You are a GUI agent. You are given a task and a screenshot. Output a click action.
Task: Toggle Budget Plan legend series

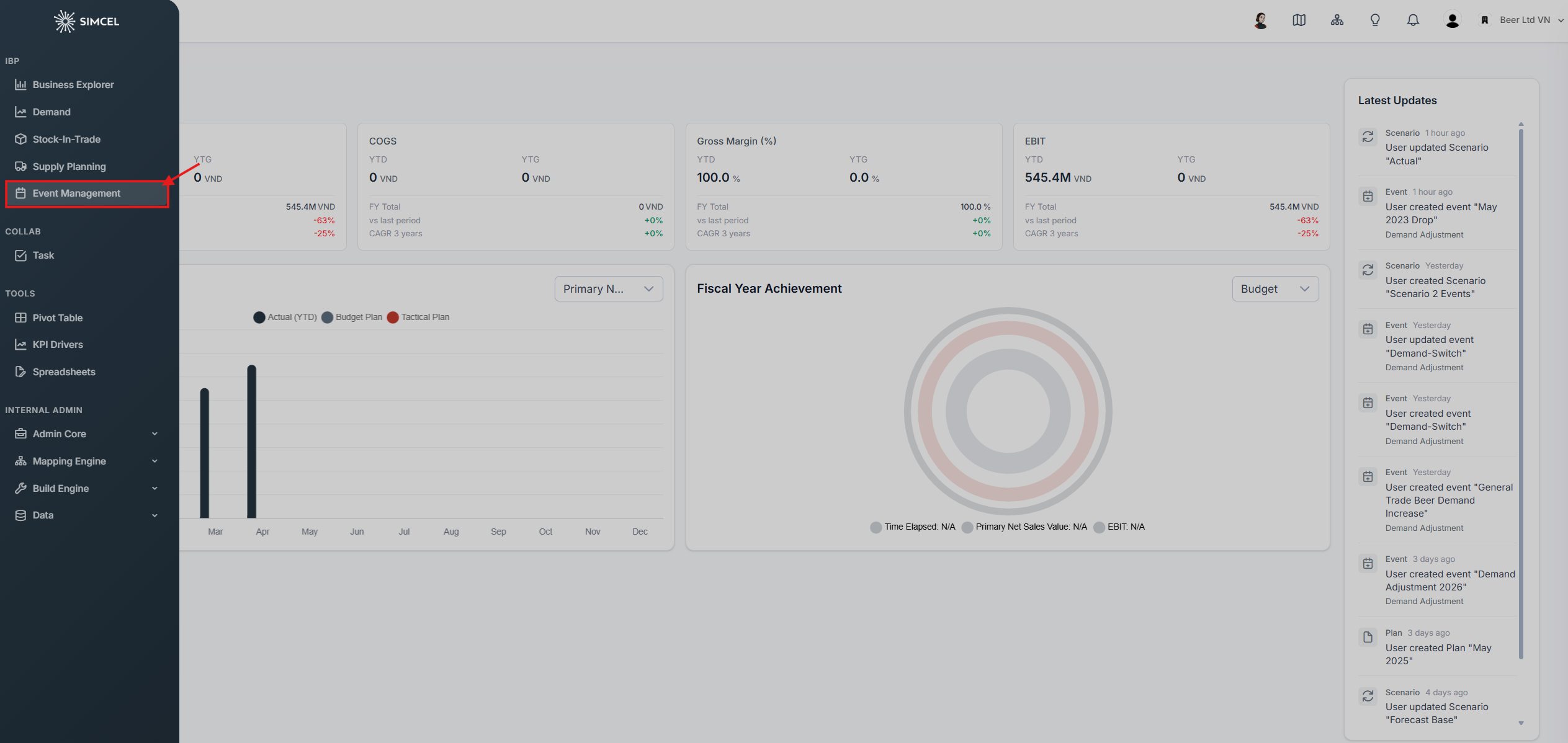point(352,317)
